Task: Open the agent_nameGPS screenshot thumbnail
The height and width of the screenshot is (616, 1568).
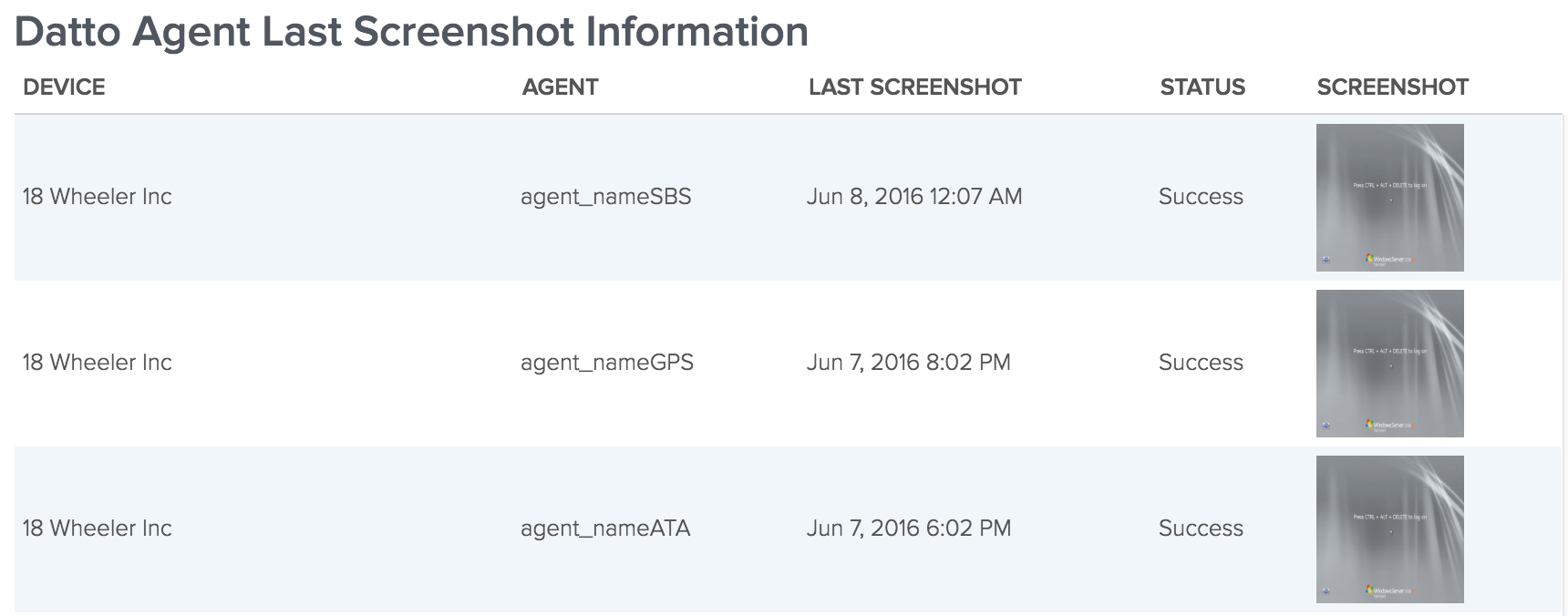Action: (1389, 364)
